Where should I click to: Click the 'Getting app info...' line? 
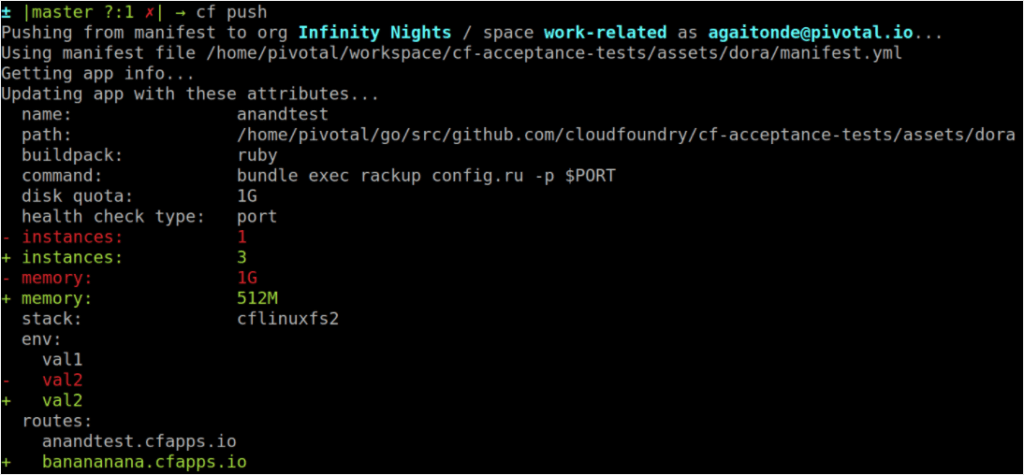97,74
